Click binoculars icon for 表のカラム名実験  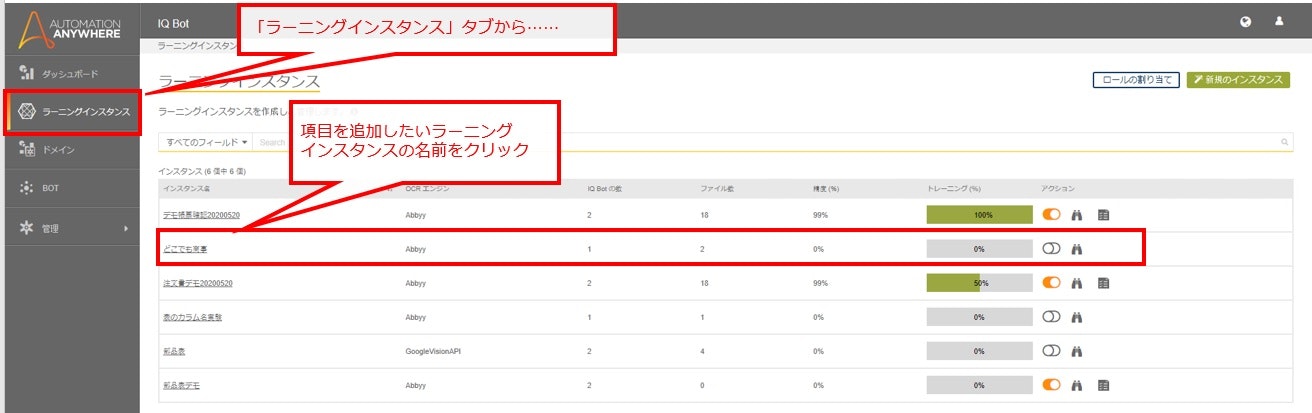(x=1078, y=317)
